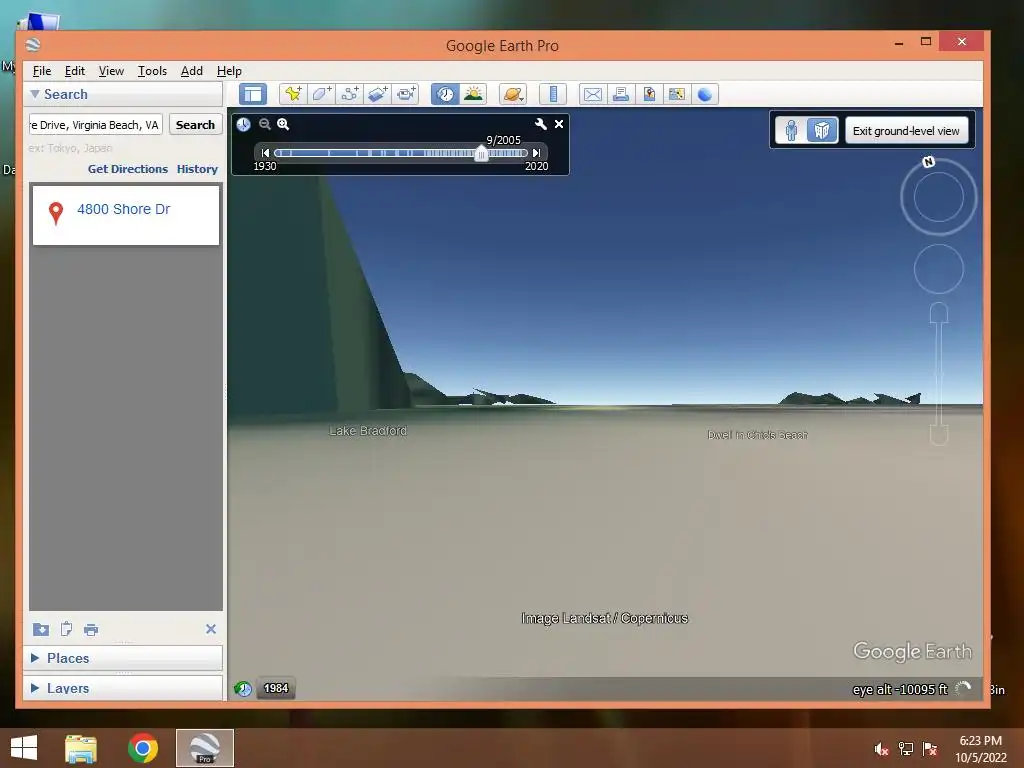
Task: Close the historical imagery slider
Action: pos(559,124)
